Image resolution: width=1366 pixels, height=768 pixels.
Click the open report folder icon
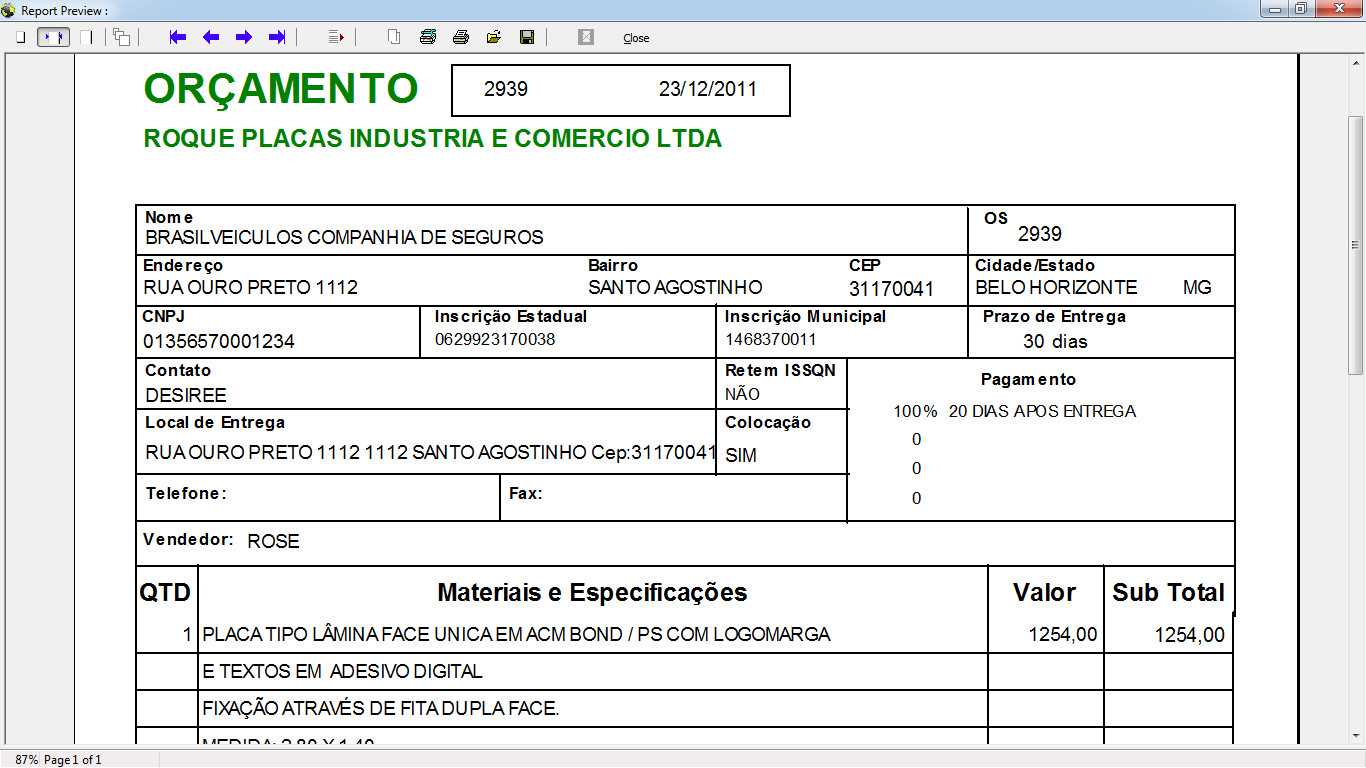pyautogui.click(x=494, y=37)
